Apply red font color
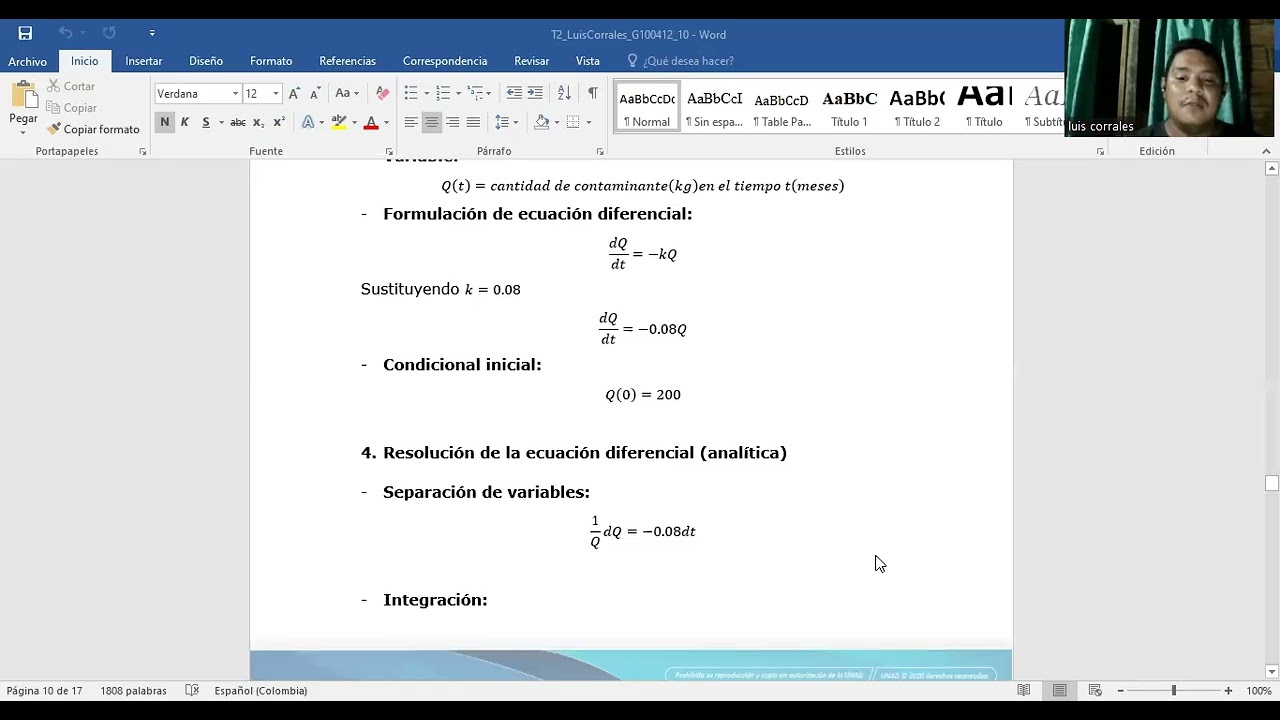This screenshot has width=1280, height=720. (371, 122)
